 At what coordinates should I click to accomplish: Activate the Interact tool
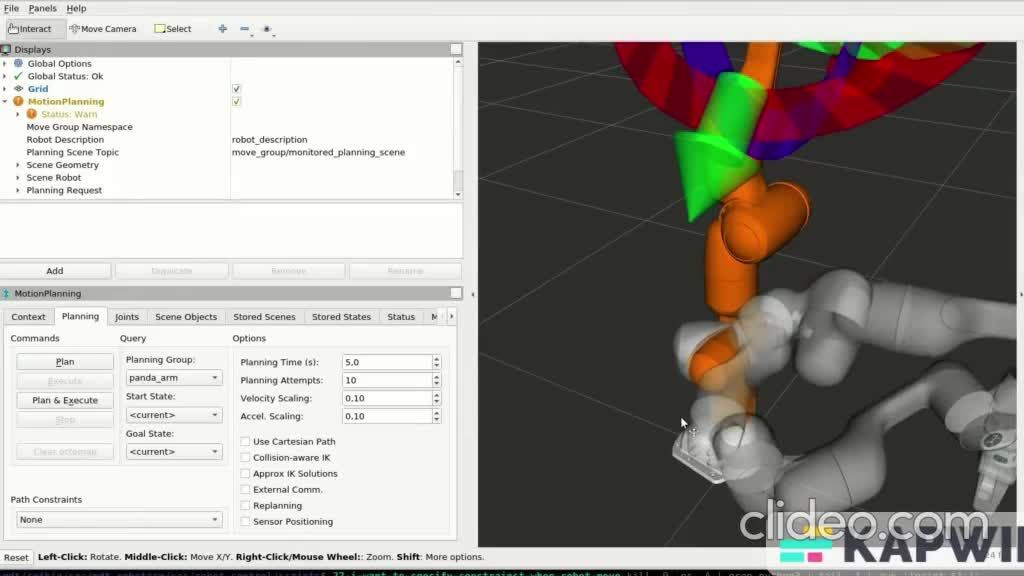coord(30,29)
